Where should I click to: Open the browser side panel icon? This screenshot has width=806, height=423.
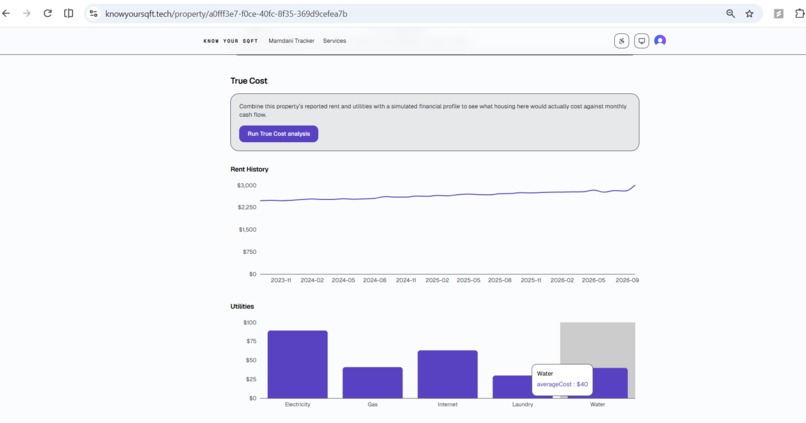coord(68,14)
